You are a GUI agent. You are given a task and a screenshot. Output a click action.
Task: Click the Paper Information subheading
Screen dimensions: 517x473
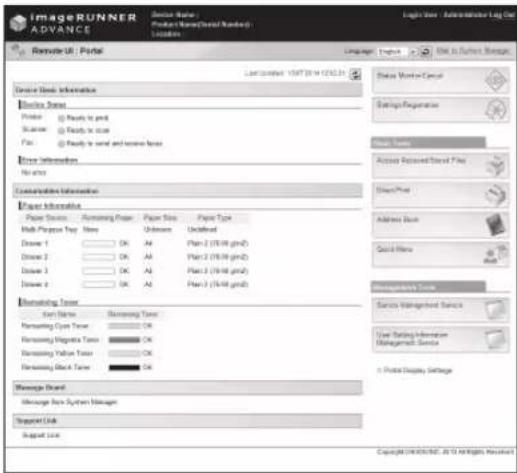51,205
